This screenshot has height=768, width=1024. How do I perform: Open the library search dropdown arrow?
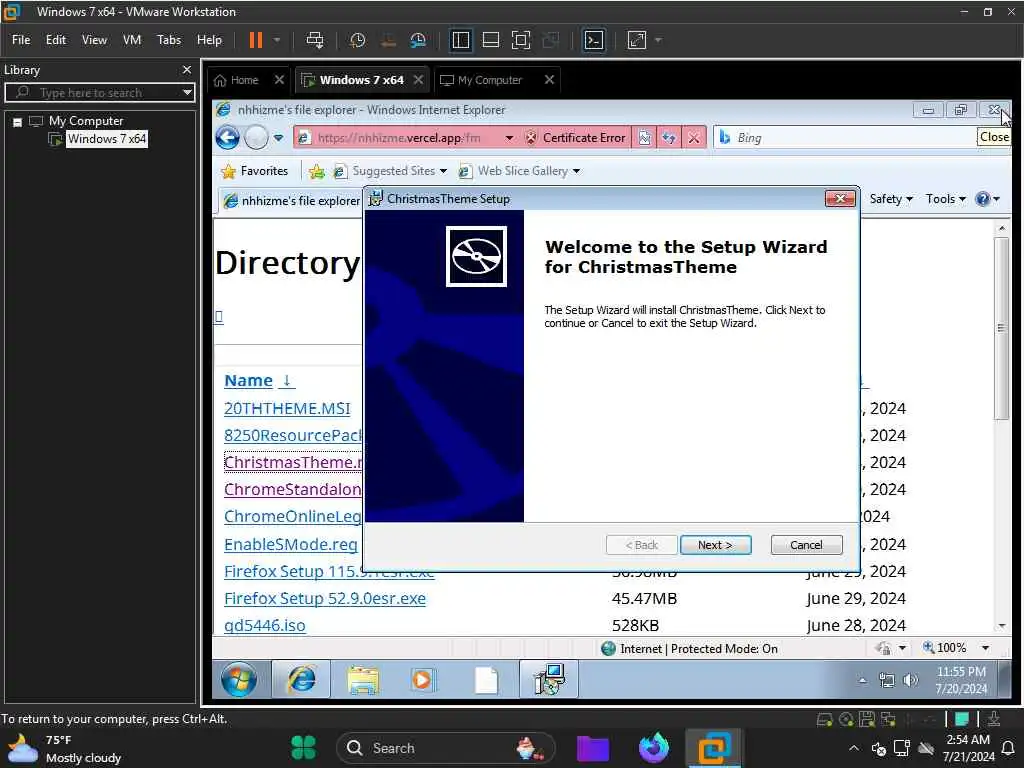[x=187, y=93]
